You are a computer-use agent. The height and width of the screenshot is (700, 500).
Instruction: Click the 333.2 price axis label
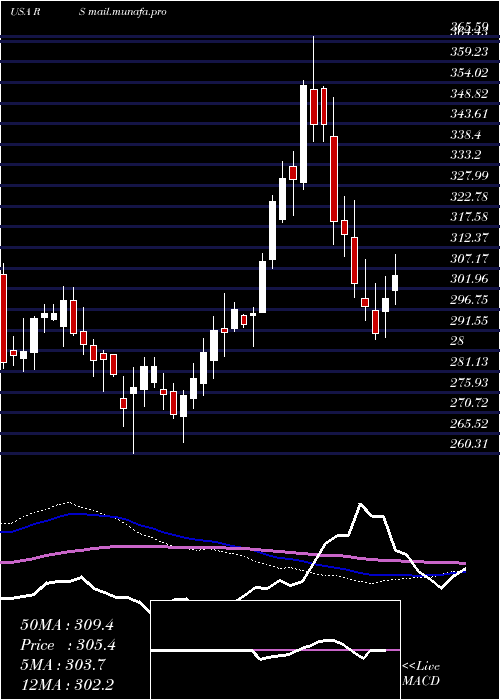466,155
